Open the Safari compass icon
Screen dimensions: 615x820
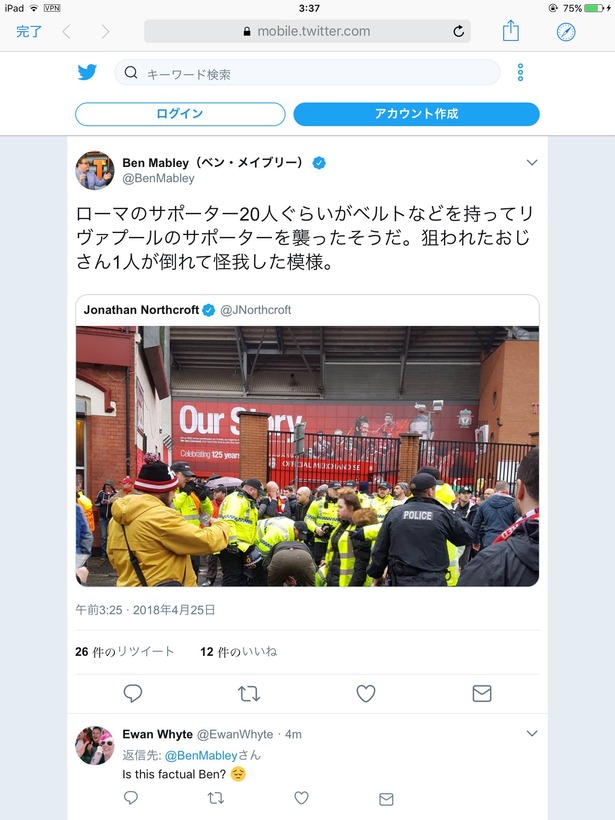tap(566, 32)
